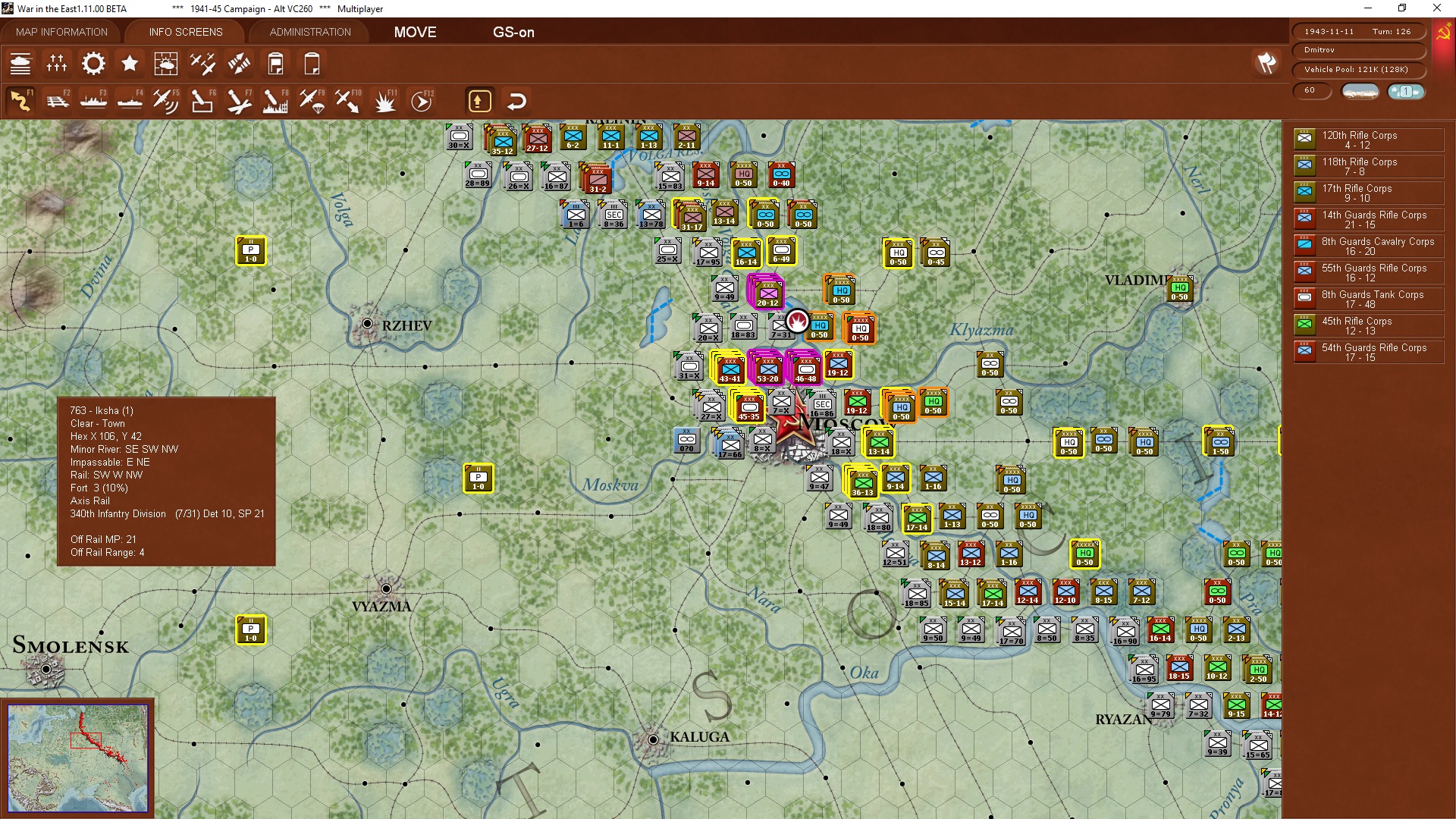
Task: Select Bomb airfield mode F7
Action: [x=239, y=101]
